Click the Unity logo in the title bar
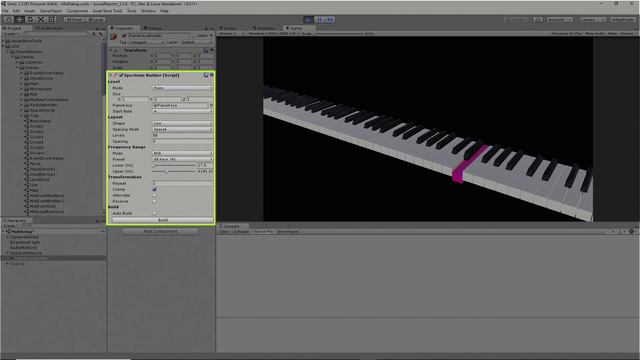 point(4,4)
